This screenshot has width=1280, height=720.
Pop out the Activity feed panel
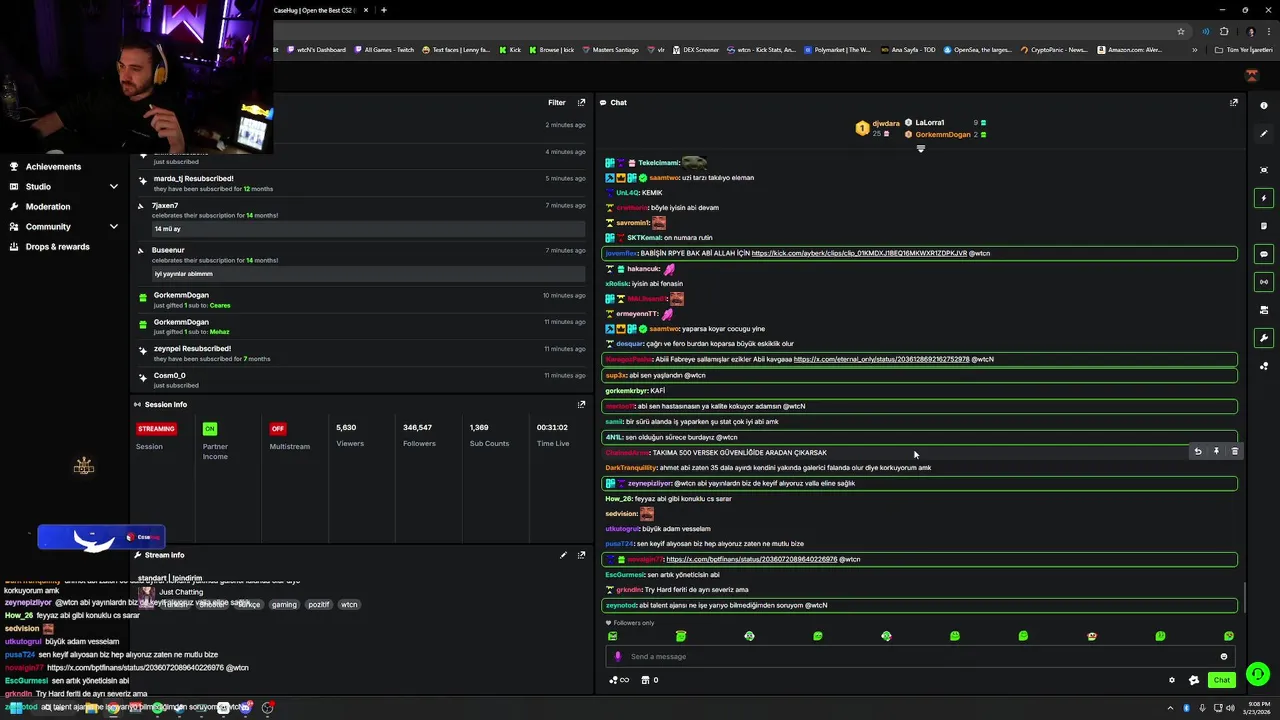click(581, 102)
